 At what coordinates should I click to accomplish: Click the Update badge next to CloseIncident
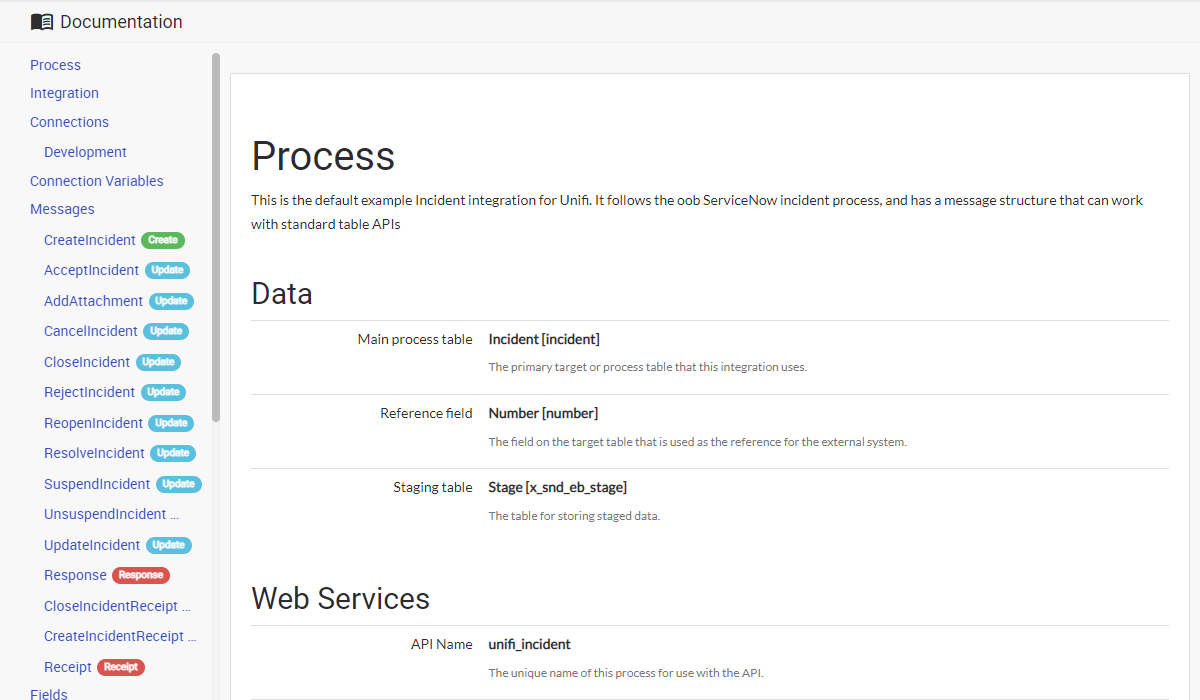click(158, 362)
